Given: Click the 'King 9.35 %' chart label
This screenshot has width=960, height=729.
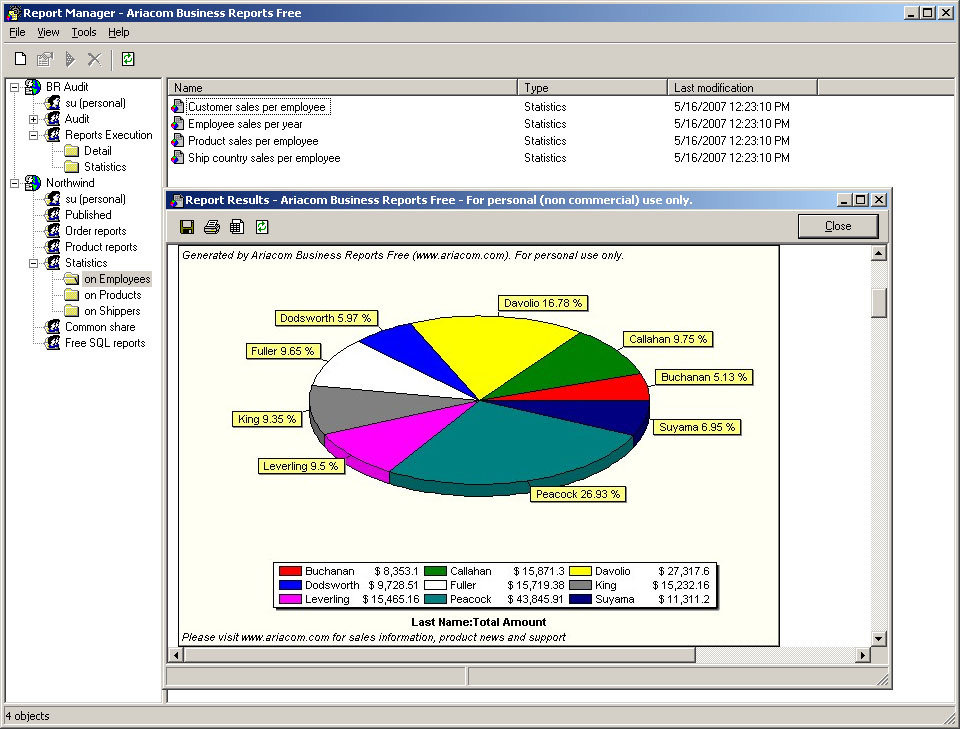Looking at the screenshot, I should click(267, 419).
